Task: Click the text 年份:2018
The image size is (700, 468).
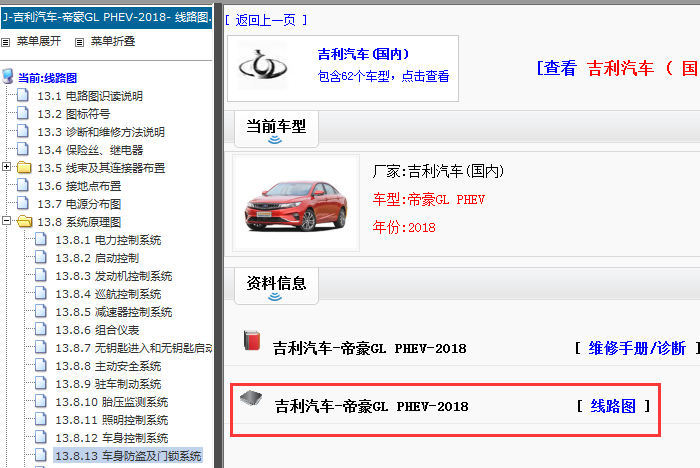Action: [404, 227]
